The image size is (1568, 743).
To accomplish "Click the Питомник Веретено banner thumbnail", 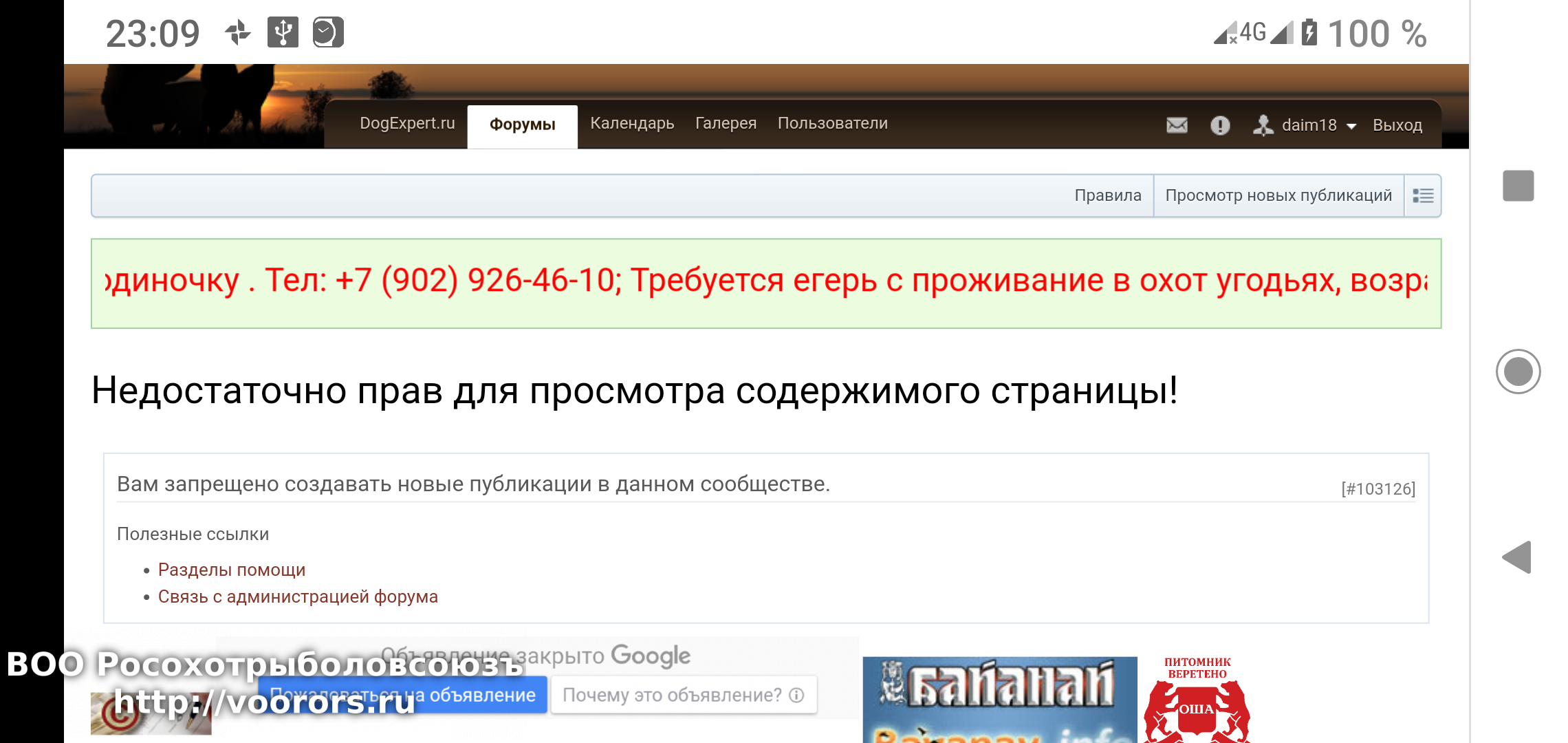I will coord(1197,700).
